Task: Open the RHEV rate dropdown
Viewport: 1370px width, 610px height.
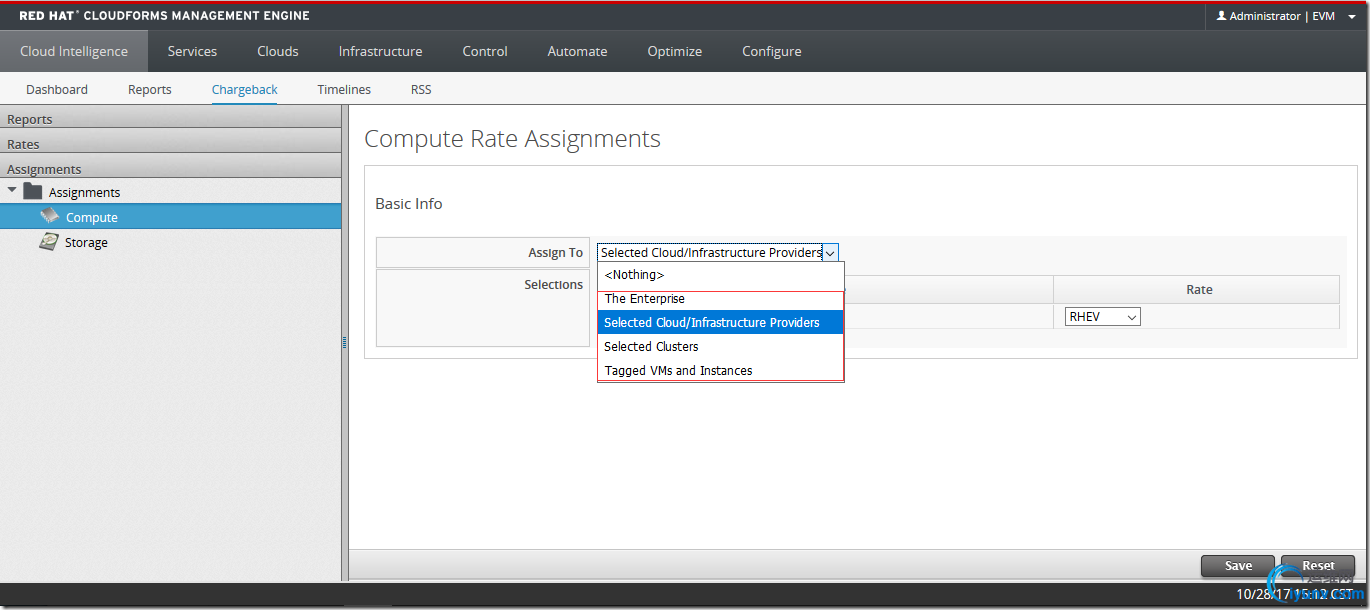Action: click(x=1103, y=317)
